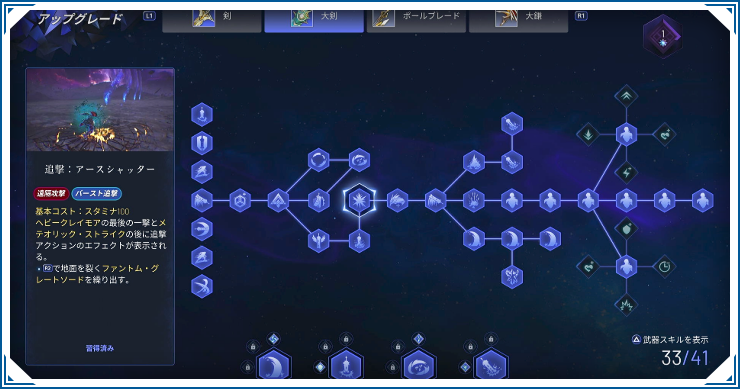Click the 33/41 skill counter
This screenshot has width=740, height=389.
pyautogui.click(x=685, y=358)
